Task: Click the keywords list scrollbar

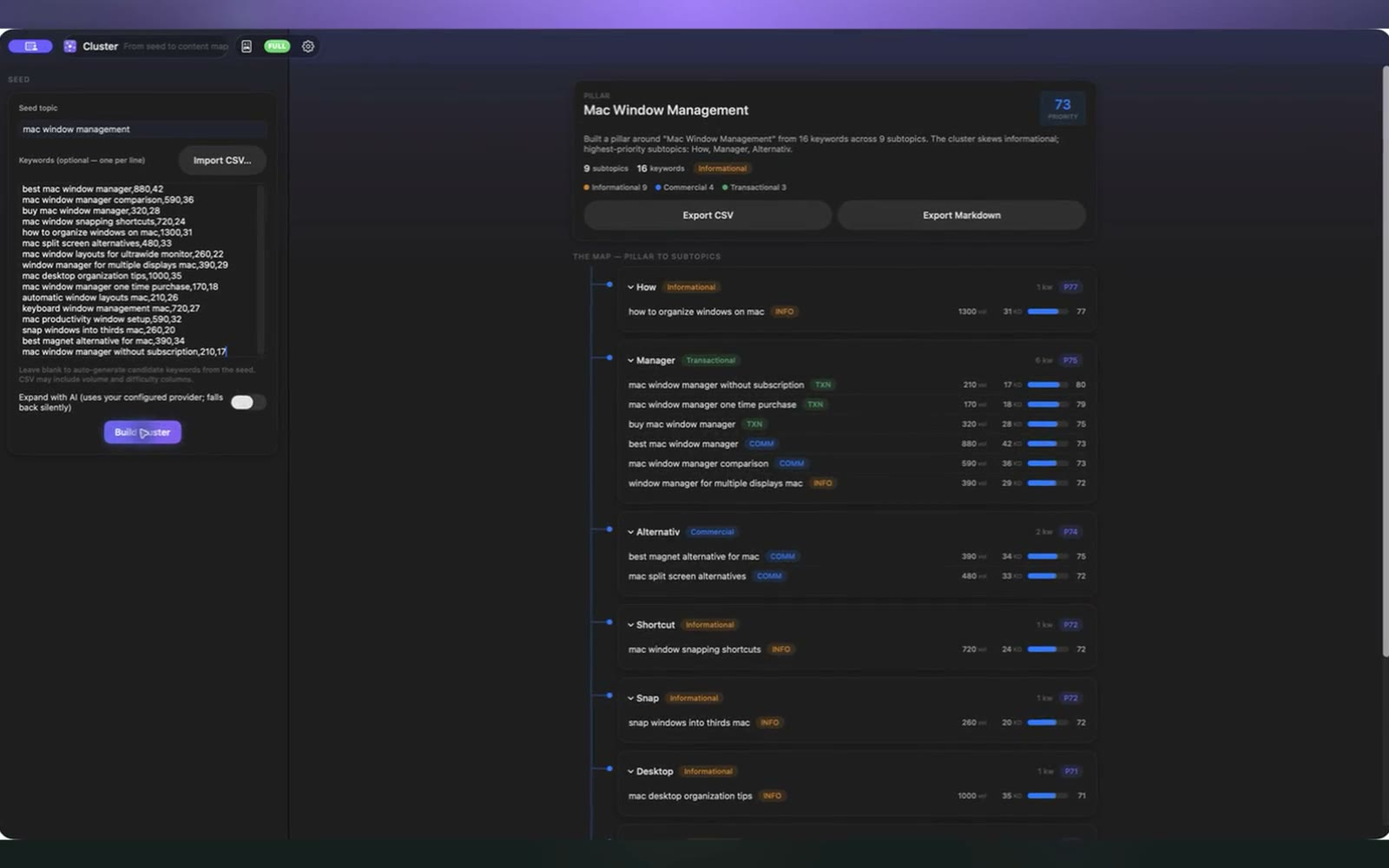Action: (x=260, y=270)
